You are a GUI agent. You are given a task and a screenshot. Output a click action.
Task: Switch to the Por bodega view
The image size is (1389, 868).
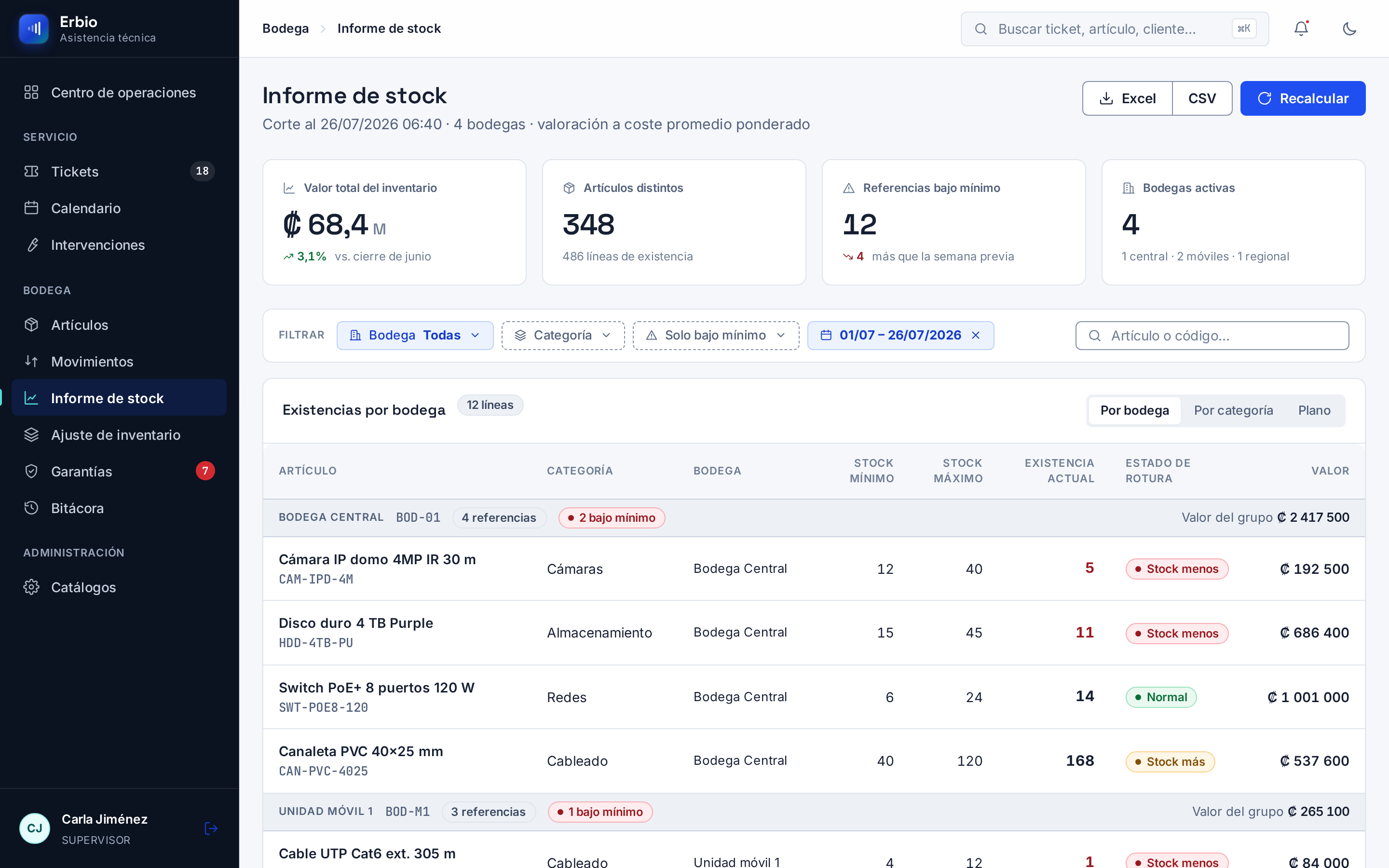1134,410
